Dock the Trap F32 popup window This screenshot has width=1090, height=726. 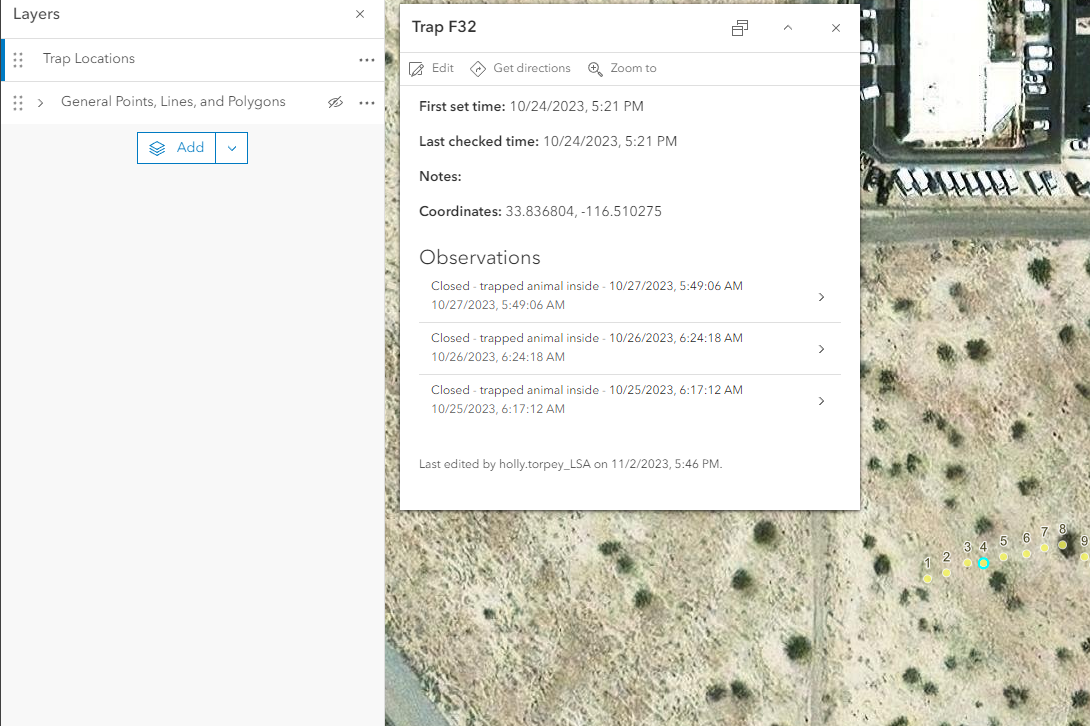pyautogui.click(x=740, y=28)
